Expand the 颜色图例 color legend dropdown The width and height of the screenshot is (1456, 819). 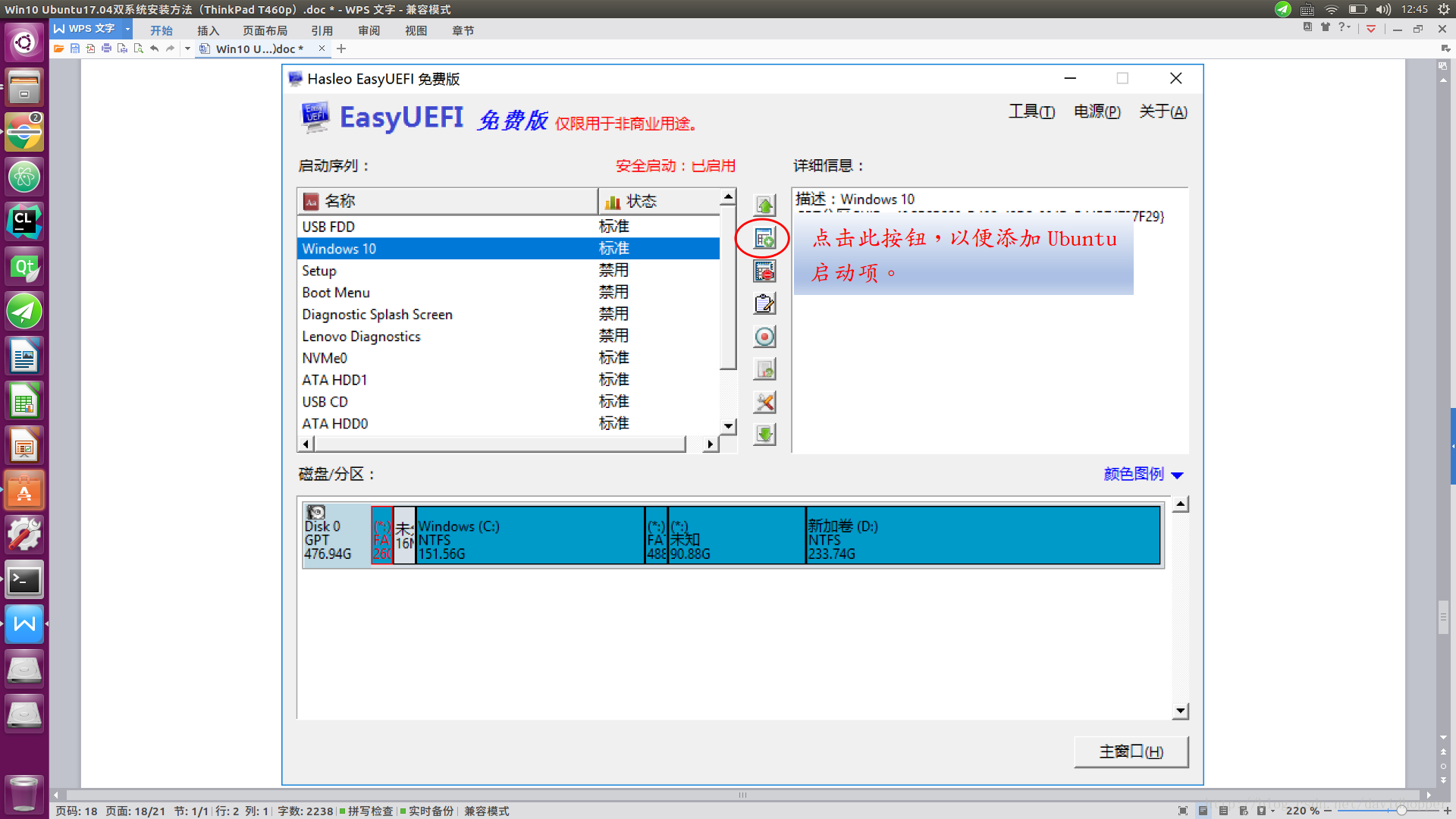point(1144,474)
